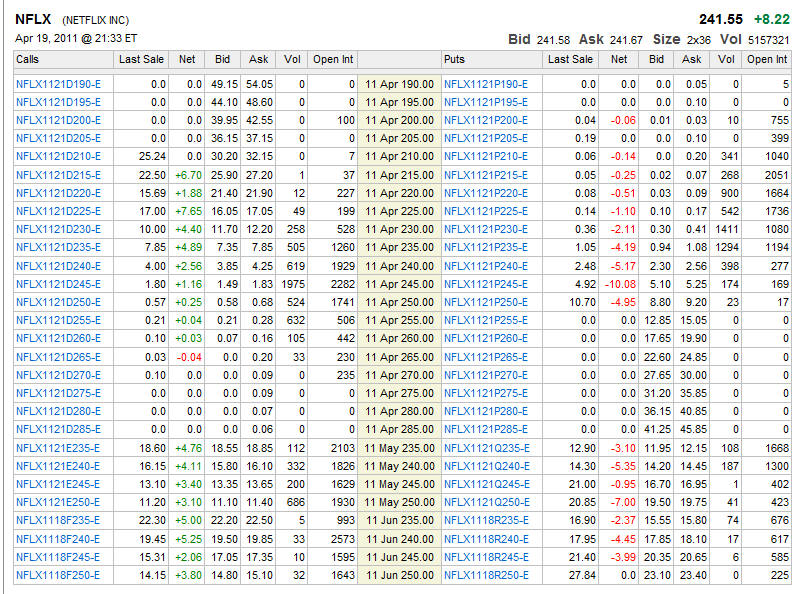The width and height of the screenshot is (799, 594).
Task: Click the NFLX1121D240-E call contract
Action: click(x=58, y=266)
